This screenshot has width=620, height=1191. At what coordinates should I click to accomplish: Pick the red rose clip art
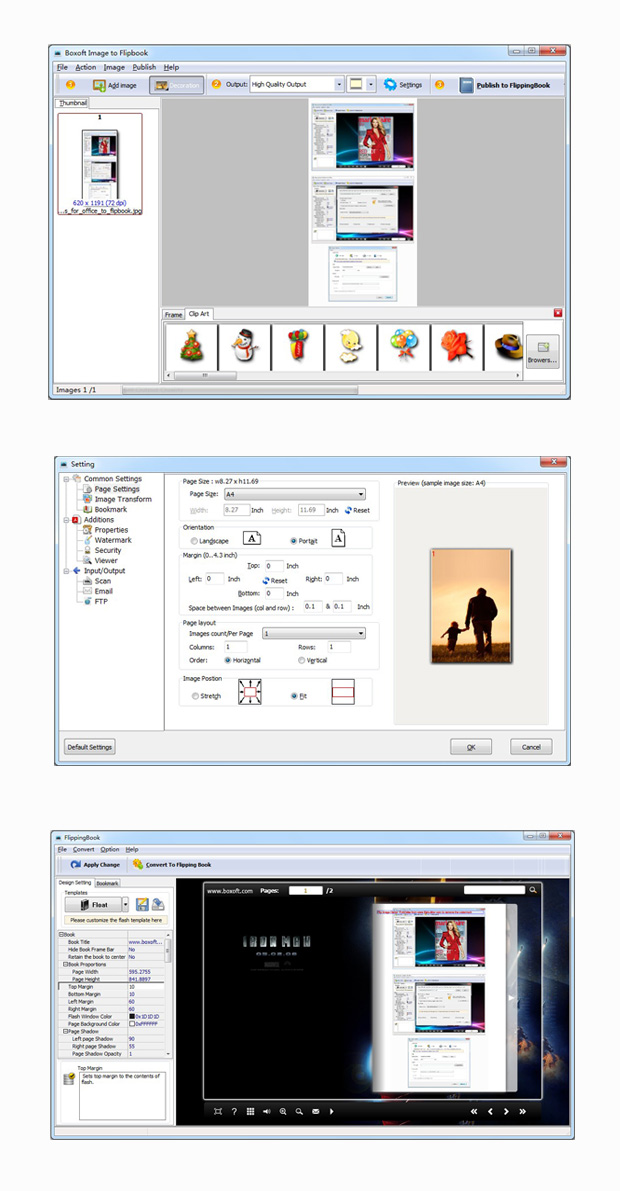(457, 346)
